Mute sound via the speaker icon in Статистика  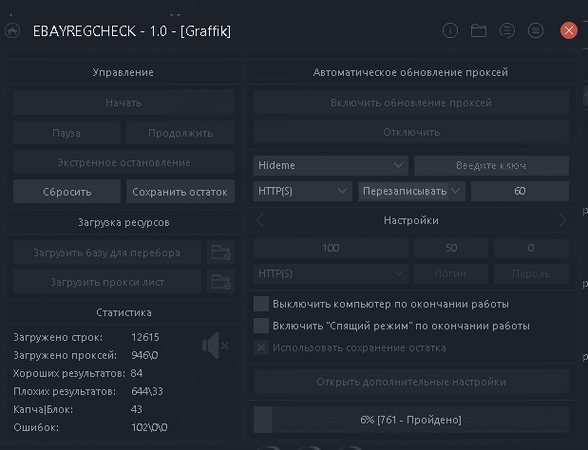click(x=215, y=345)
